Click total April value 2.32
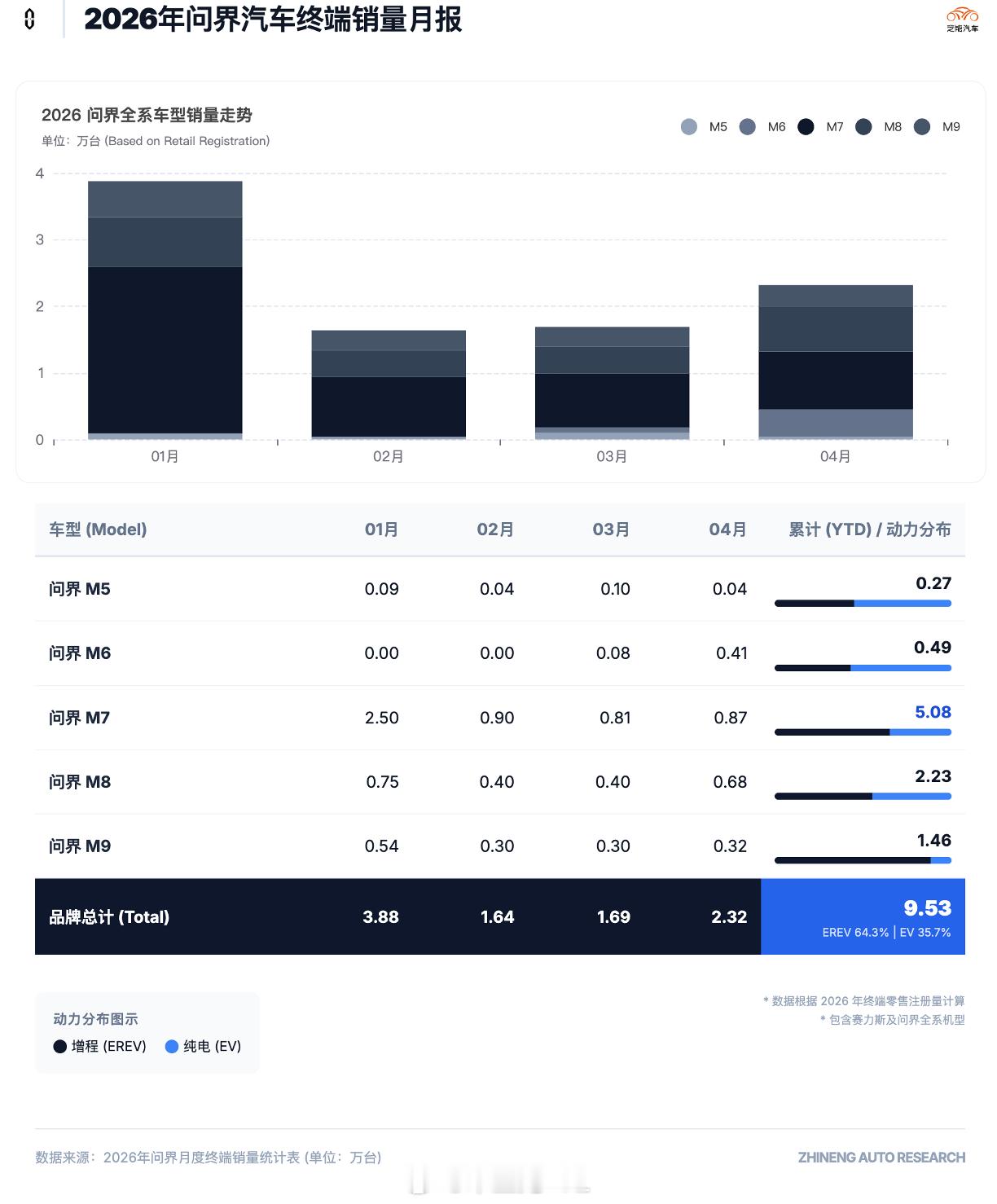997x1204 pixels. coord(729,917)
